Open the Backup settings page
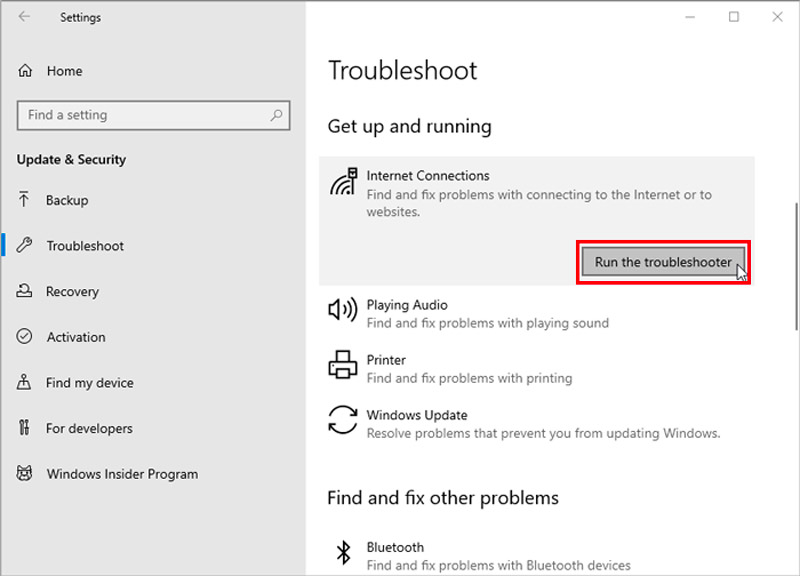Image resolution: width=800 pixels, height=576 pixels. coord(67,200)
